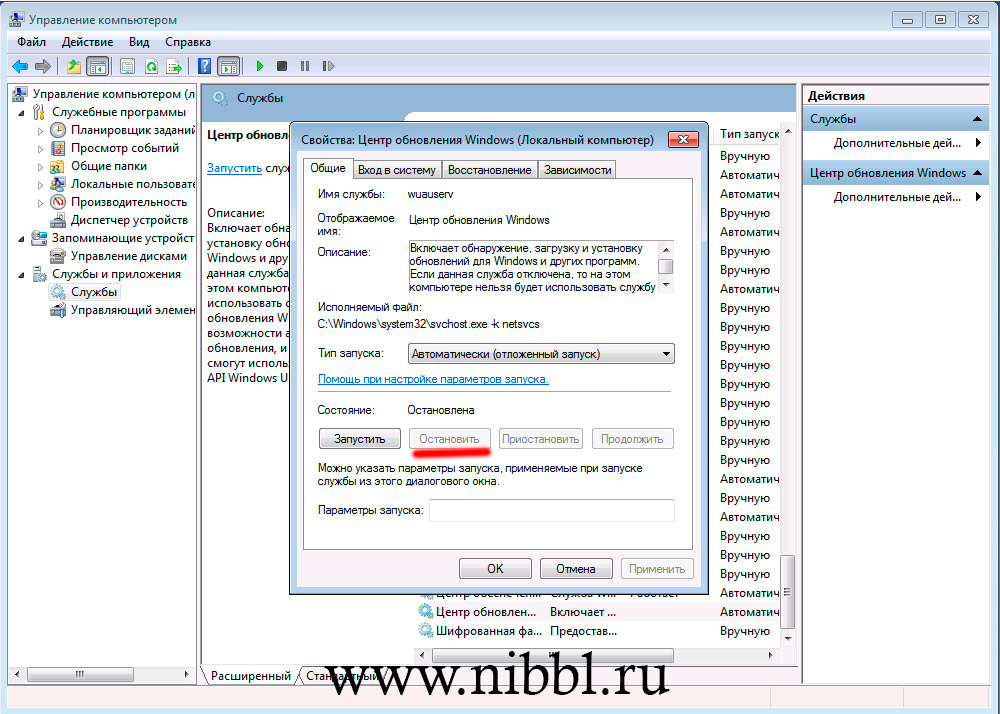1000x714 pixels.
Task: Expand the Производительность branch arrow
Action: (40, 203)
